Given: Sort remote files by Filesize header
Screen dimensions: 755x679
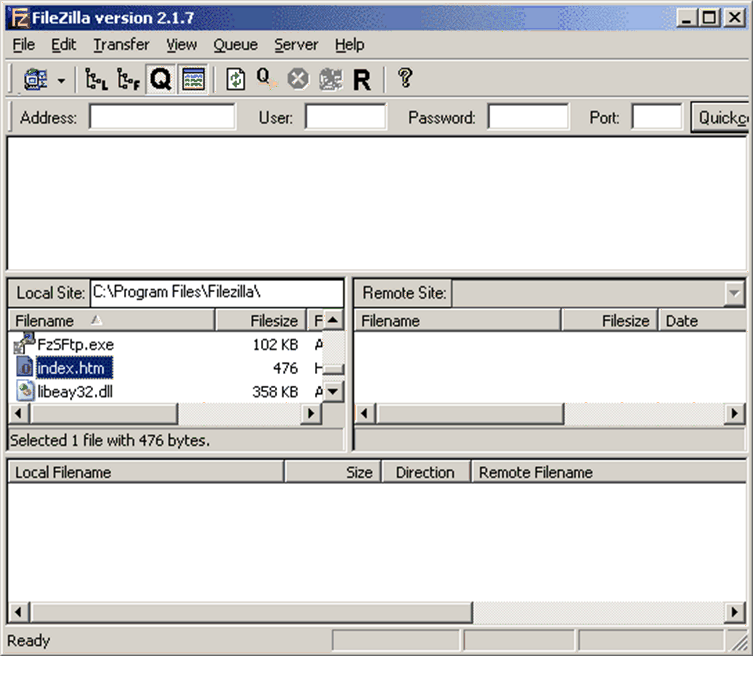Looking at the screenshot, I should (610, 321).
